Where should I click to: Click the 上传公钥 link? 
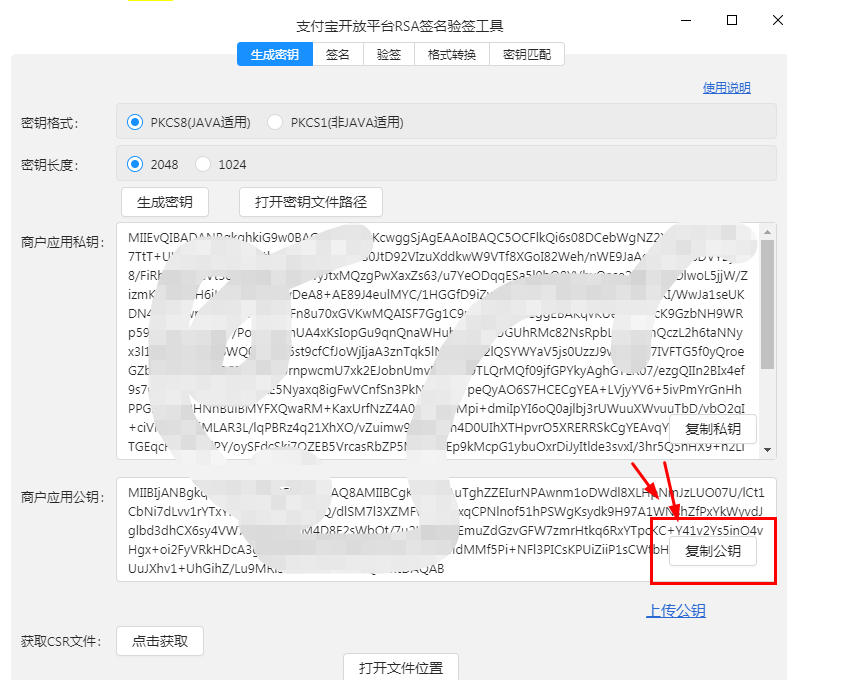pyautogui.click(x=676, y=611)
